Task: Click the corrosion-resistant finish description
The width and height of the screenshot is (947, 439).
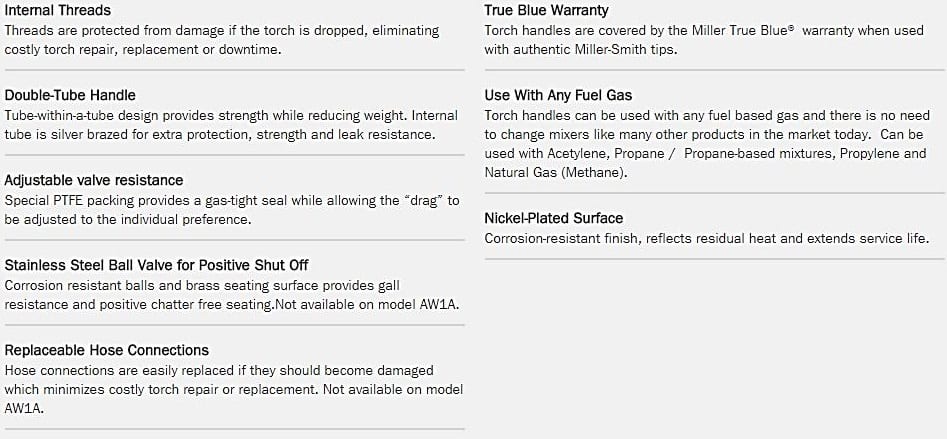Action: pos(707,239)
